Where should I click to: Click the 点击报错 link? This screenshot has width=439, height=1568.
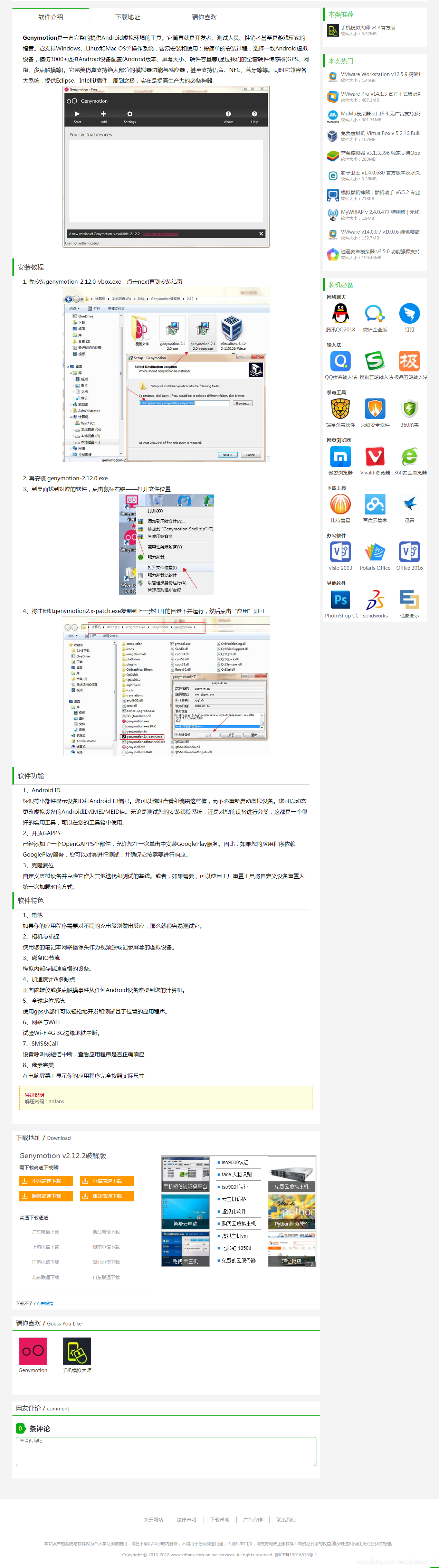45,1303
